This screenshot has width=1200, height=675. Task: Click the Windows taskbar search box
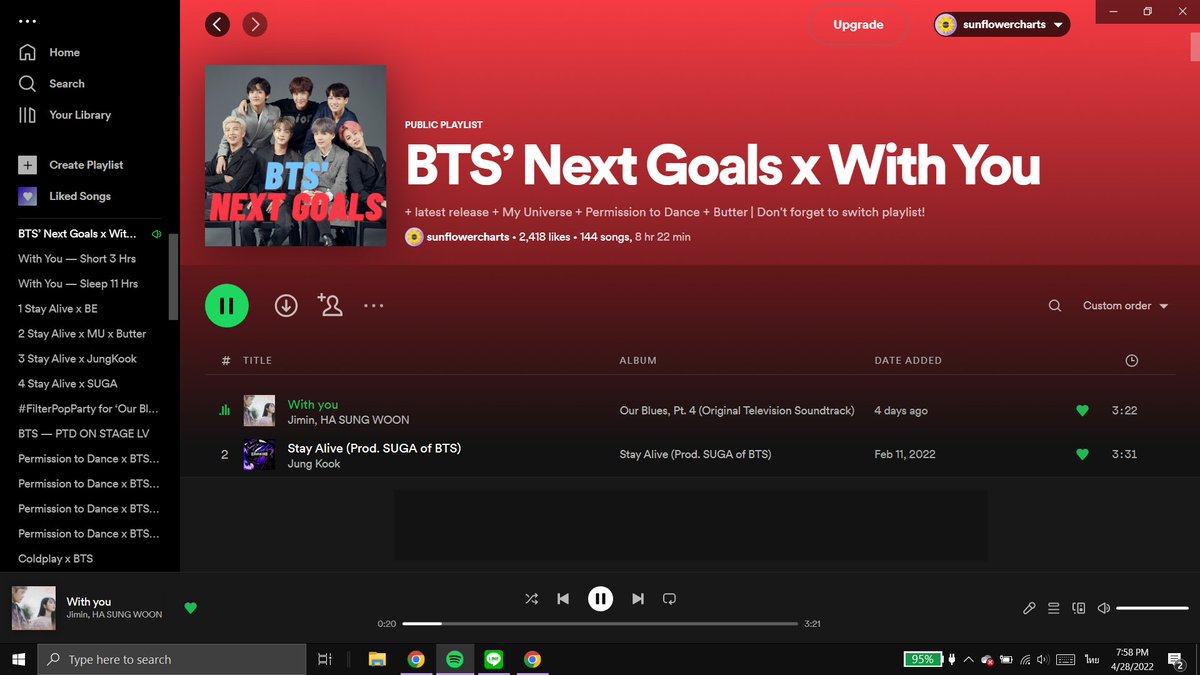171,659
